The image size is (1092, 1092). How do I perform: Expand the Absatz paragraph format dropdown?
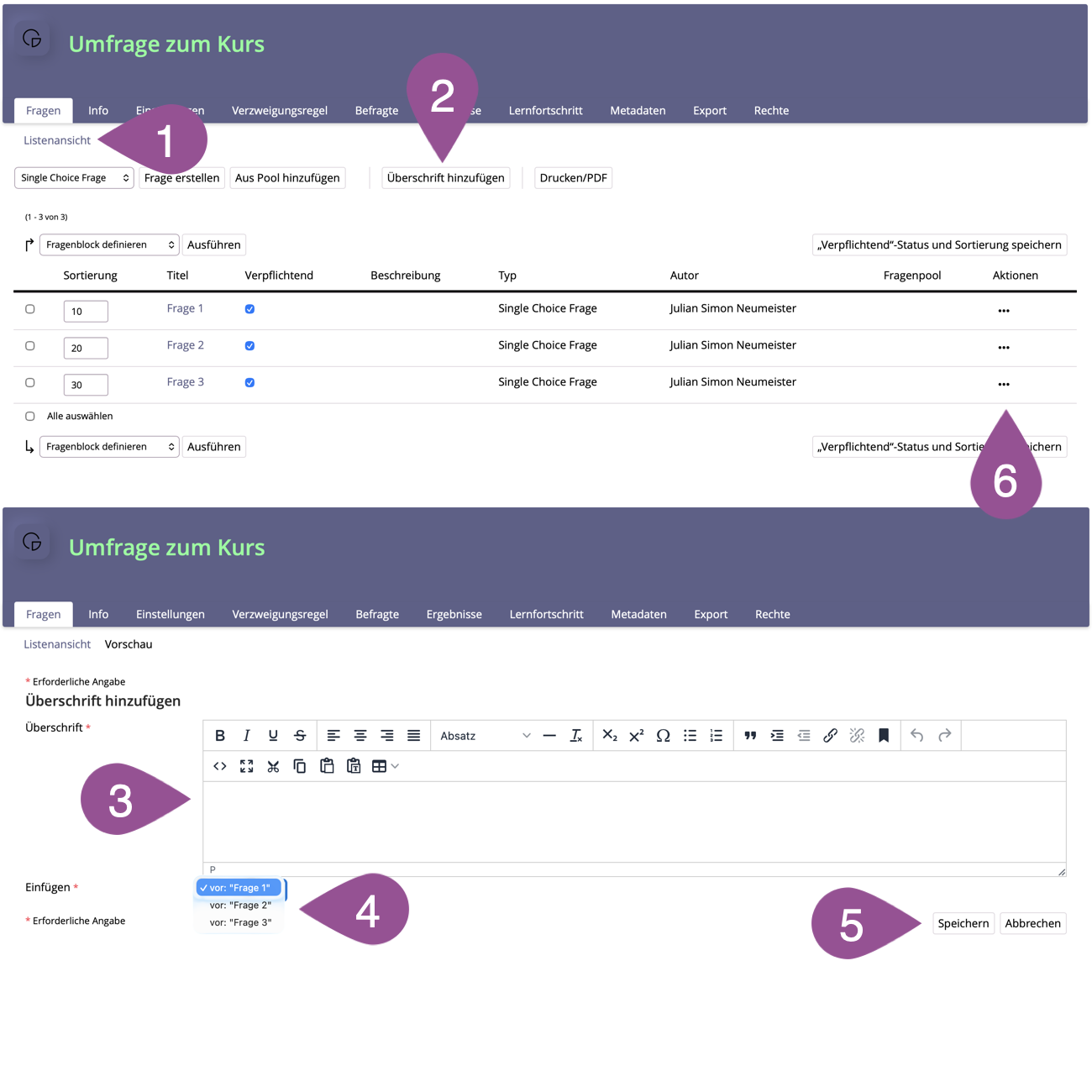tap(485, 736)
